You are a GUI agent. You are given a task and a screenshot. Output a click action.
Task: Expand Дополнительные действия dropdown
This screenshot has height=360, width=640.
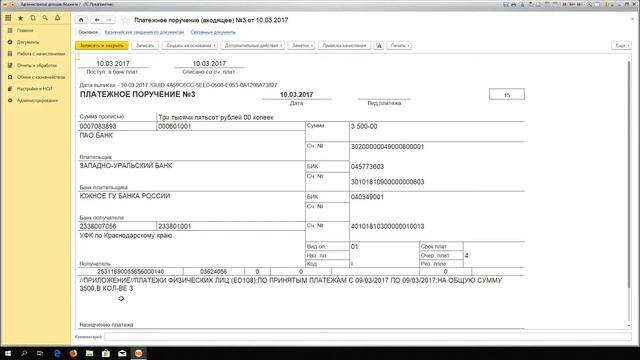click(x=253, y=45)
